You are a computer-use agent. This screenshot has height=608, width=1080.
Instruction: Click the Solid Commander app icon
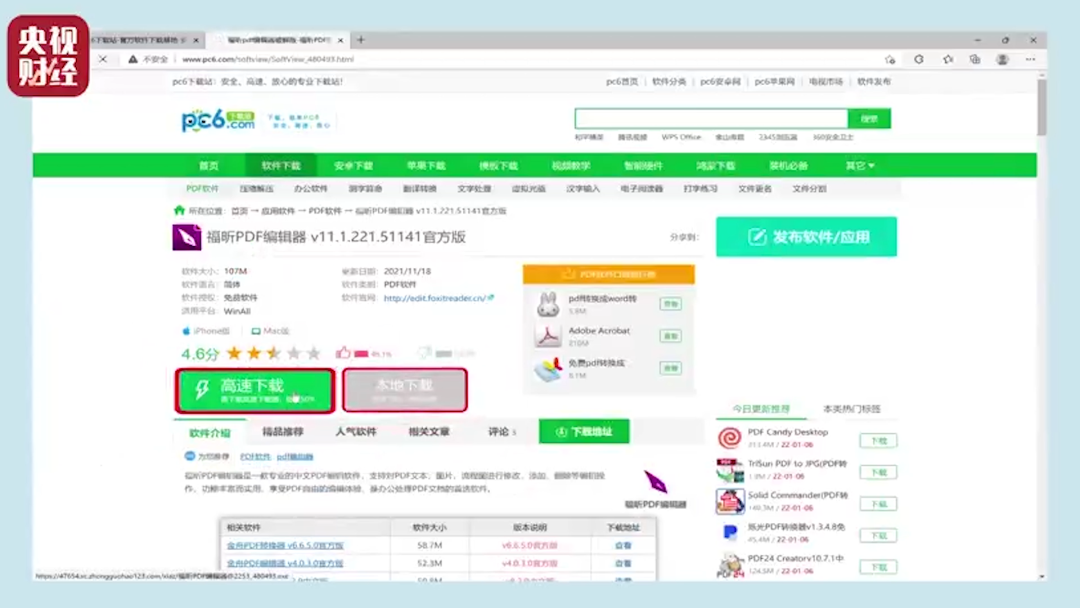pyautogui.click(x=730, y=501)
